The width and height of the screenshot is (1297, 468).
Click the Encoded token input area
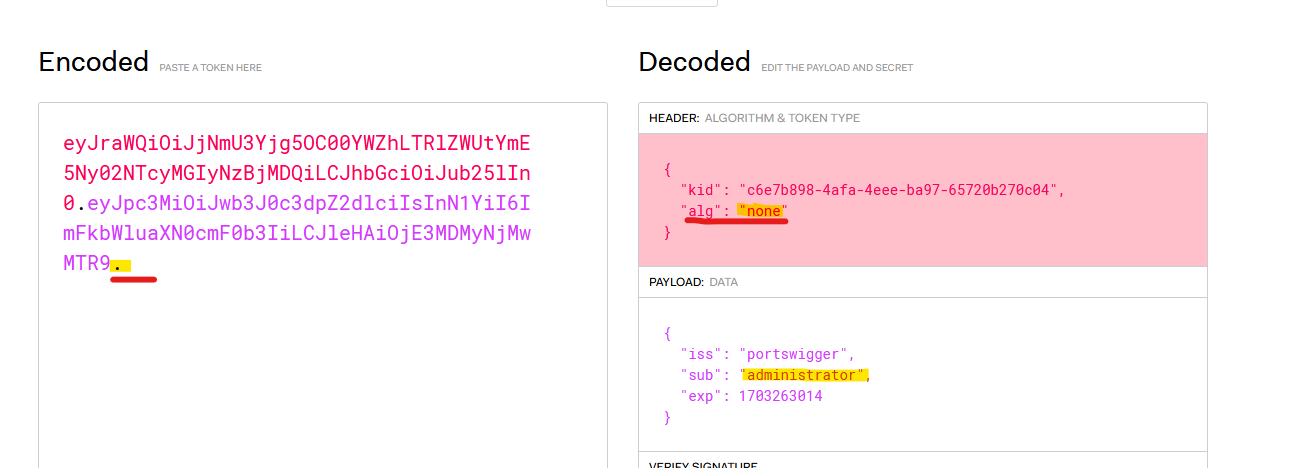[x=323, y=285]
